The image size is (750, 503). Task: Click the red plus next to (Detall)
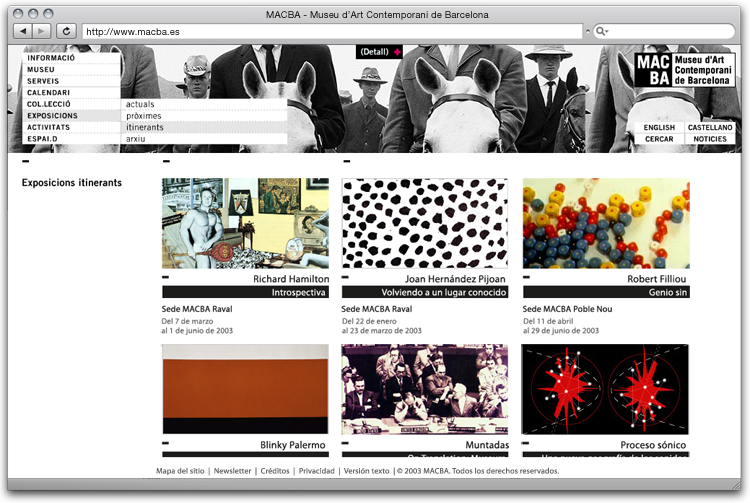coord(396,51)
